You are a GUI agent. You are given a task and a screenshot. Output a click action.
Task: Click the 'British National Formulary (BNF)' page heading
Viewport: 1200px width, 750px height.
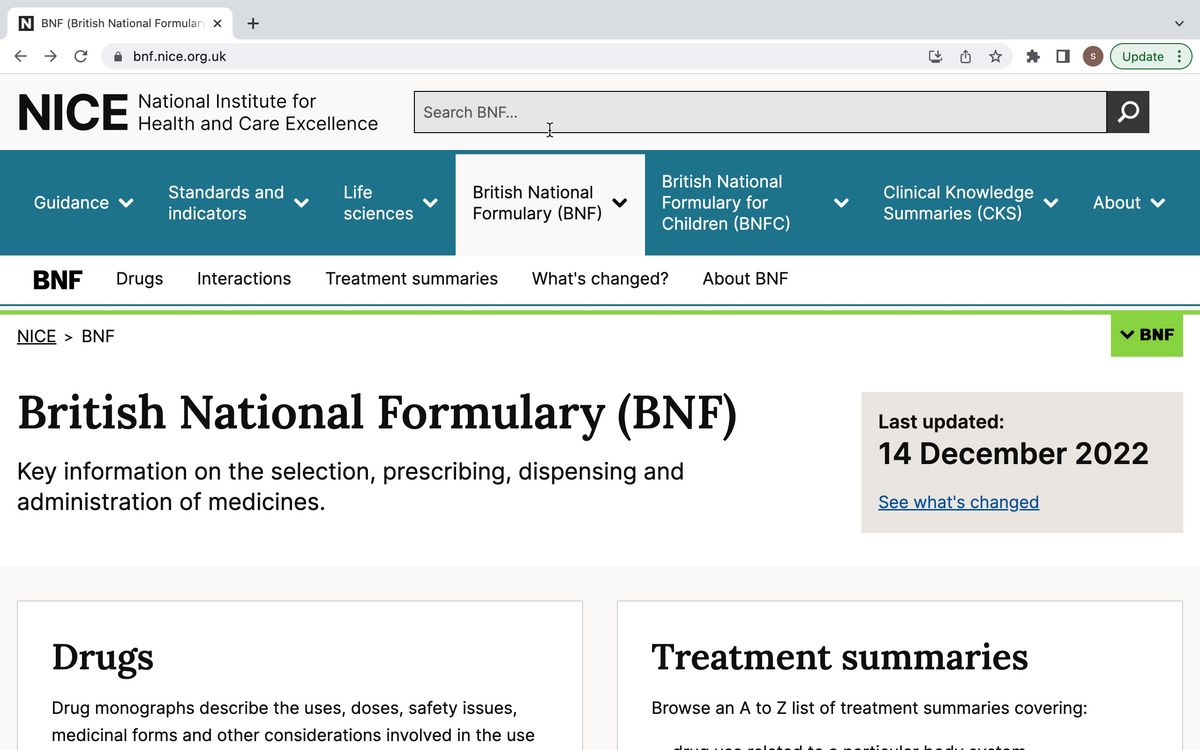(x=377, y=413)
